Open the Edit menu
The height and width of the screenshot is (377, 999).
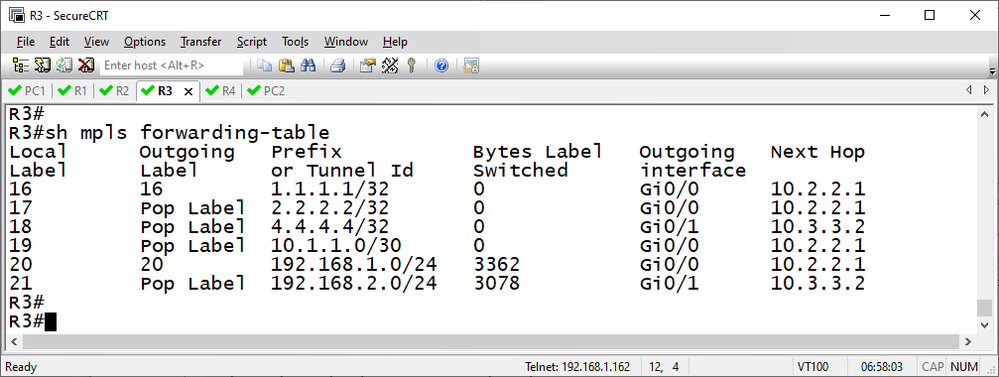pyautogui.click(x=59, y=42)
